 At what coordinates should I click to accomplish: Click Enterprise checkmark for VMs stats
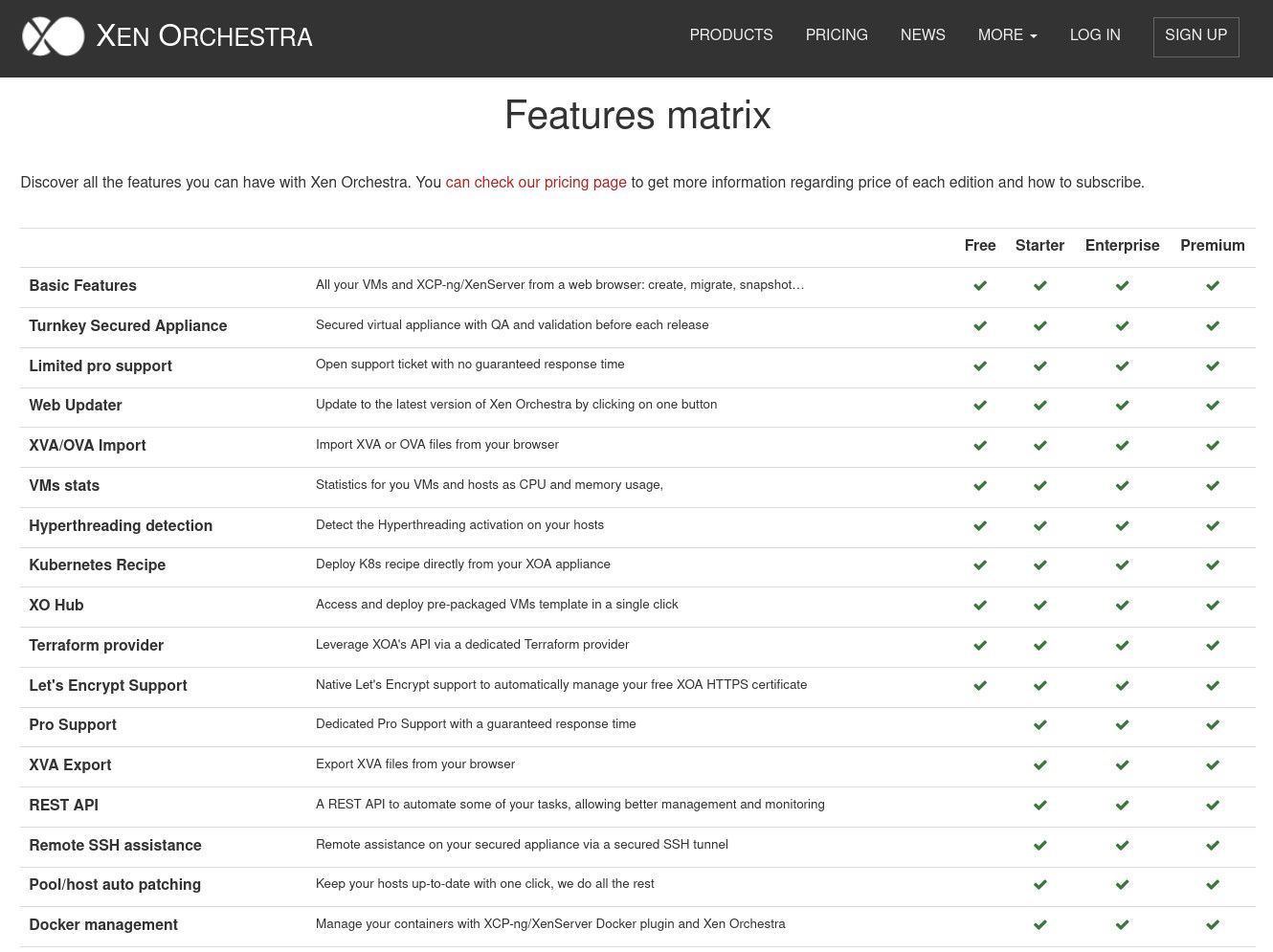point(1123,486)
